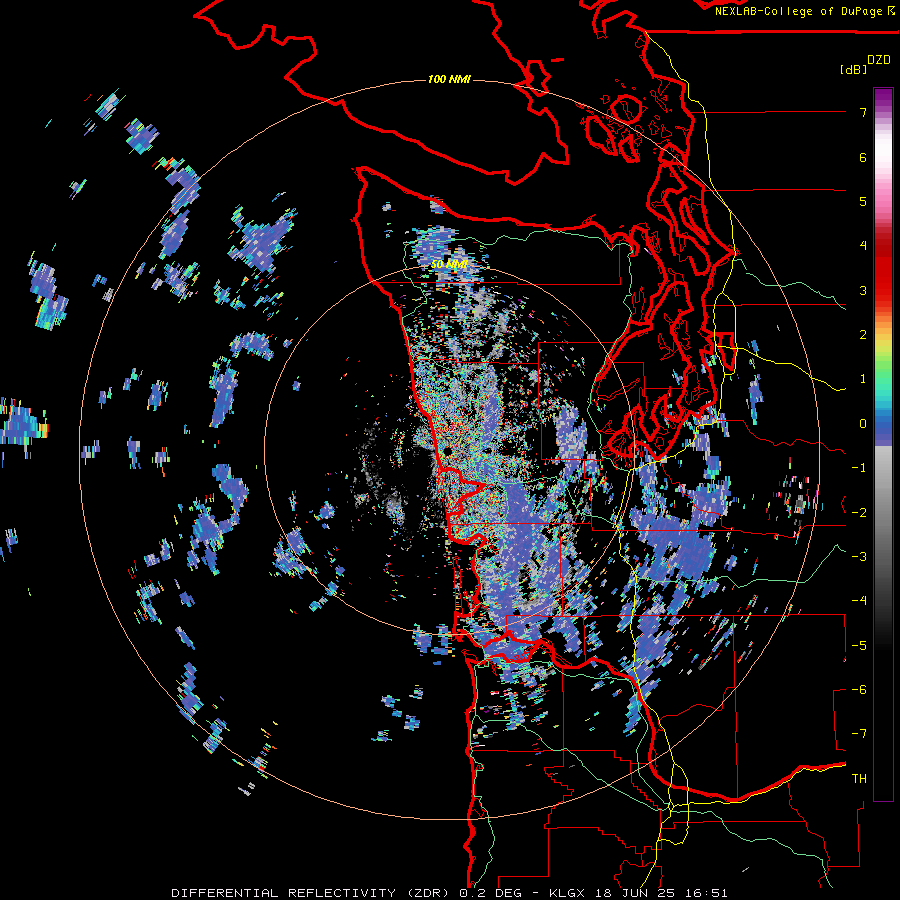Click the 6 dB scale tick label
This screenshot has width=900, height=900.
click(863, 157)
